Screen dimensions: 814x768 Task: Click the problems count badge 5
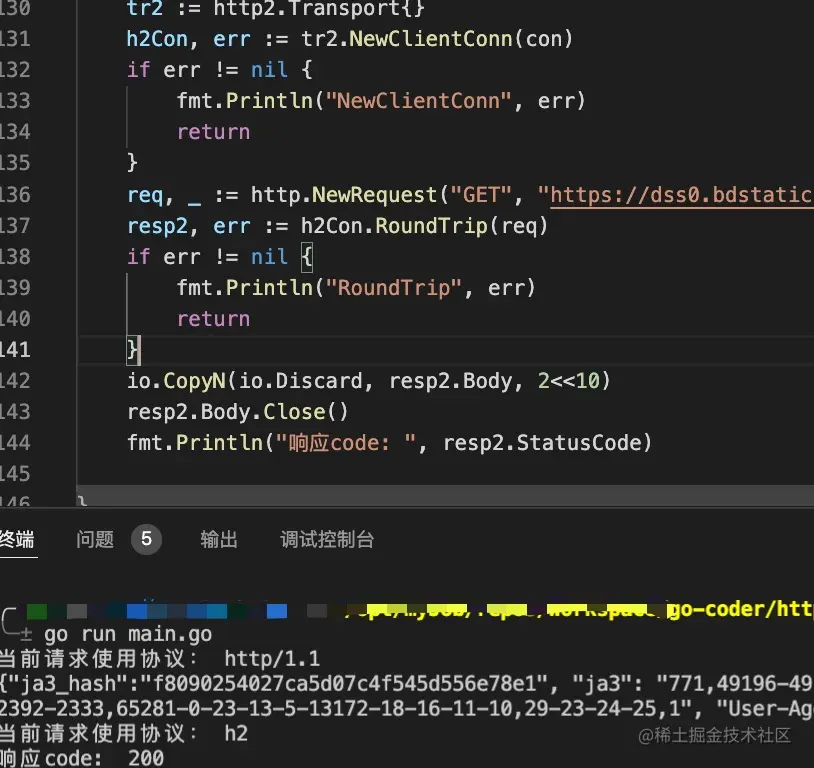pyautogui.click(x=146, y=539)
